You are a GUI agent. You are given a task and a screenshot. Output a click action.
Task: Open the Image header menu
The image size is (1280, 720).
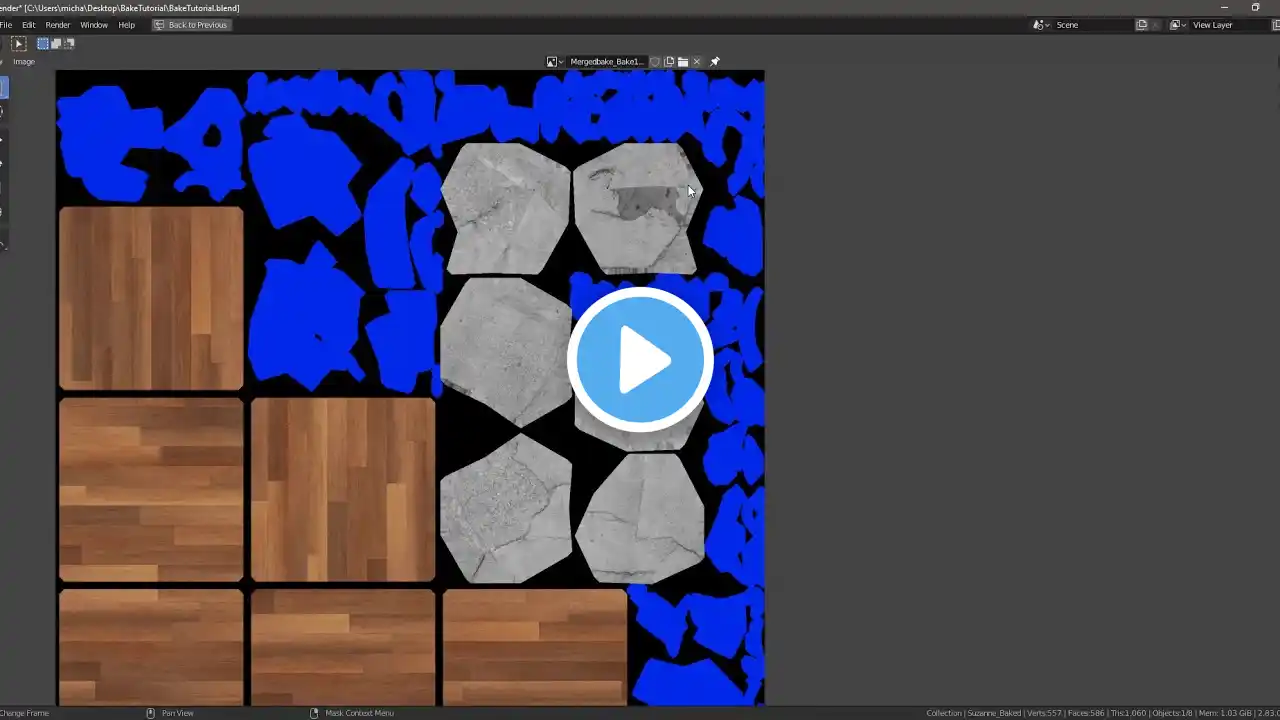[24, 62]
